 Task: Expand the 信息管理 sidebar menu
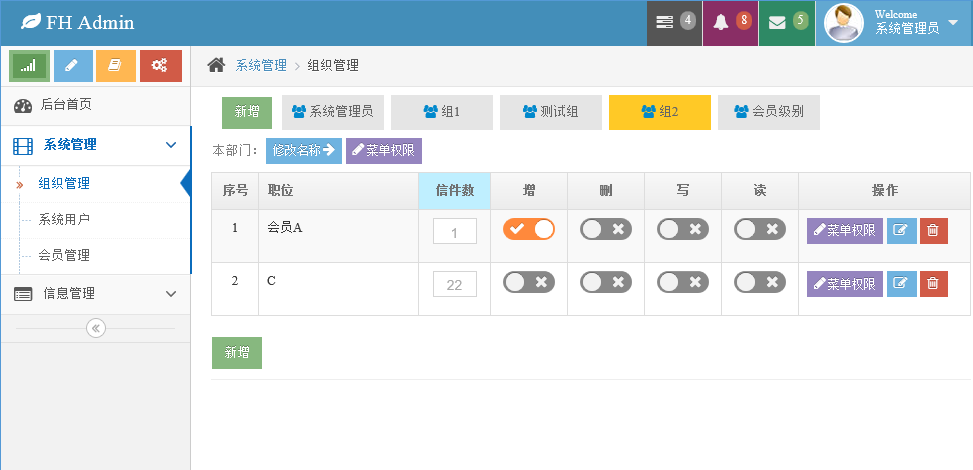click(x=96, y=294)
